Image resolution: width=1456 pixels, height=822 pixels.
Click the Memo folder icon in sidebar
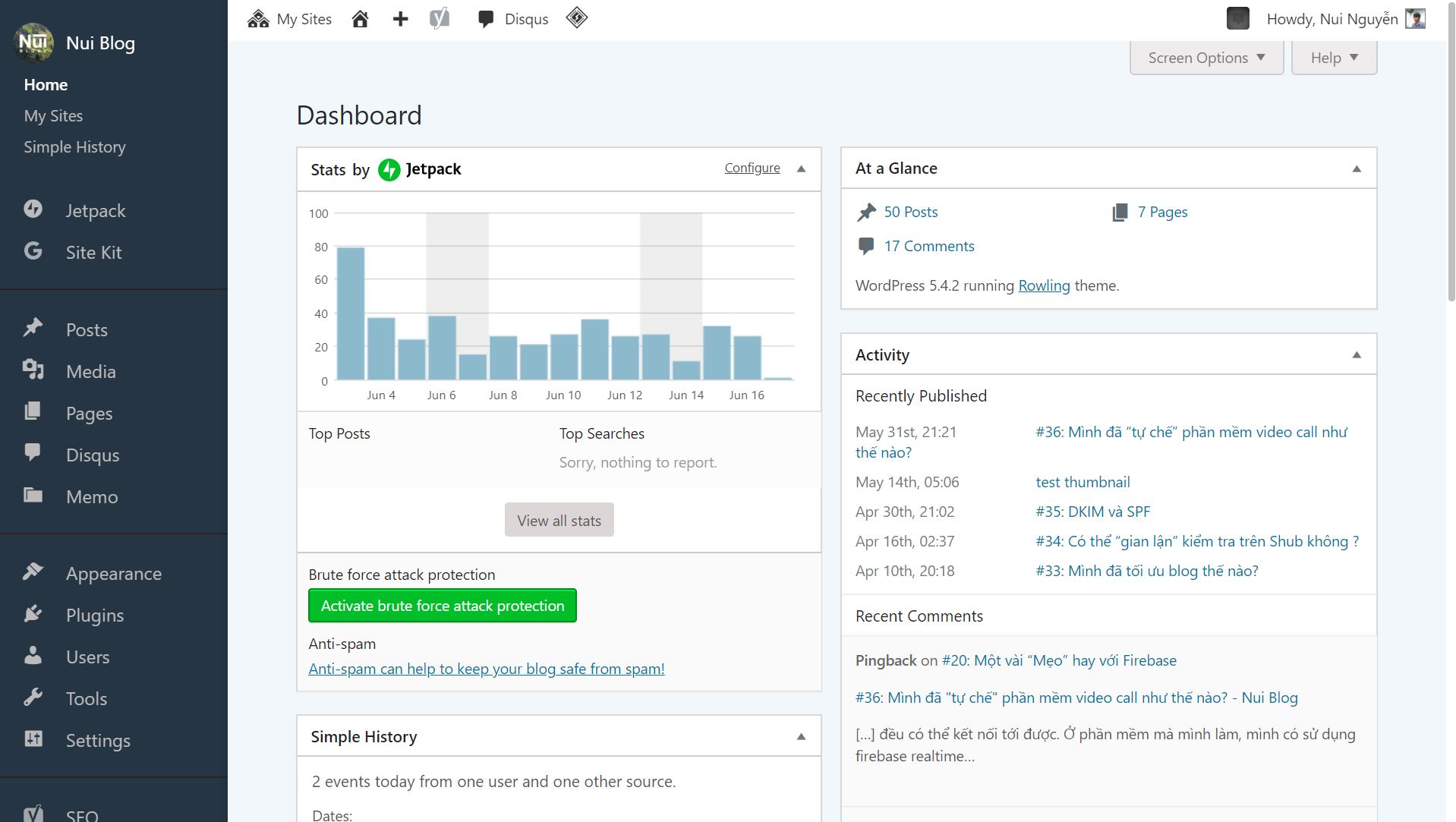coord(33,495)
